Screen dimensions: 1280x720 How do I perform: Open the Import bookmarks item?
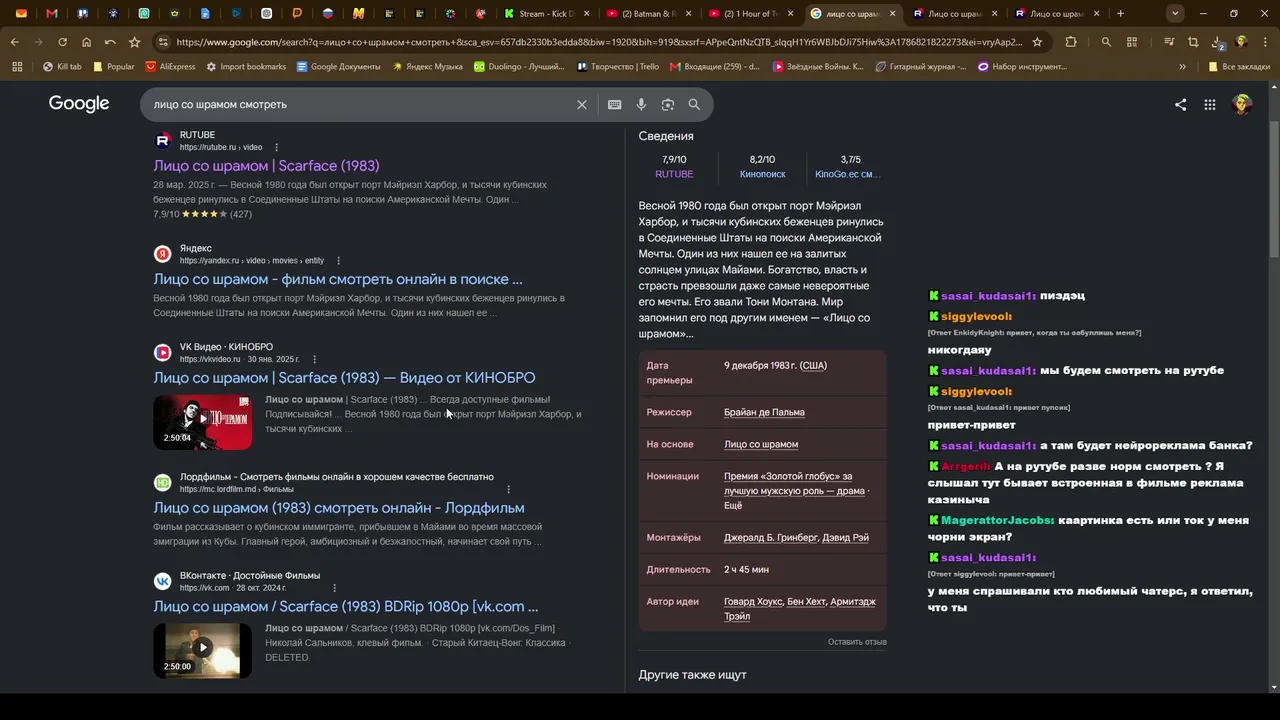tap(246, 67)
